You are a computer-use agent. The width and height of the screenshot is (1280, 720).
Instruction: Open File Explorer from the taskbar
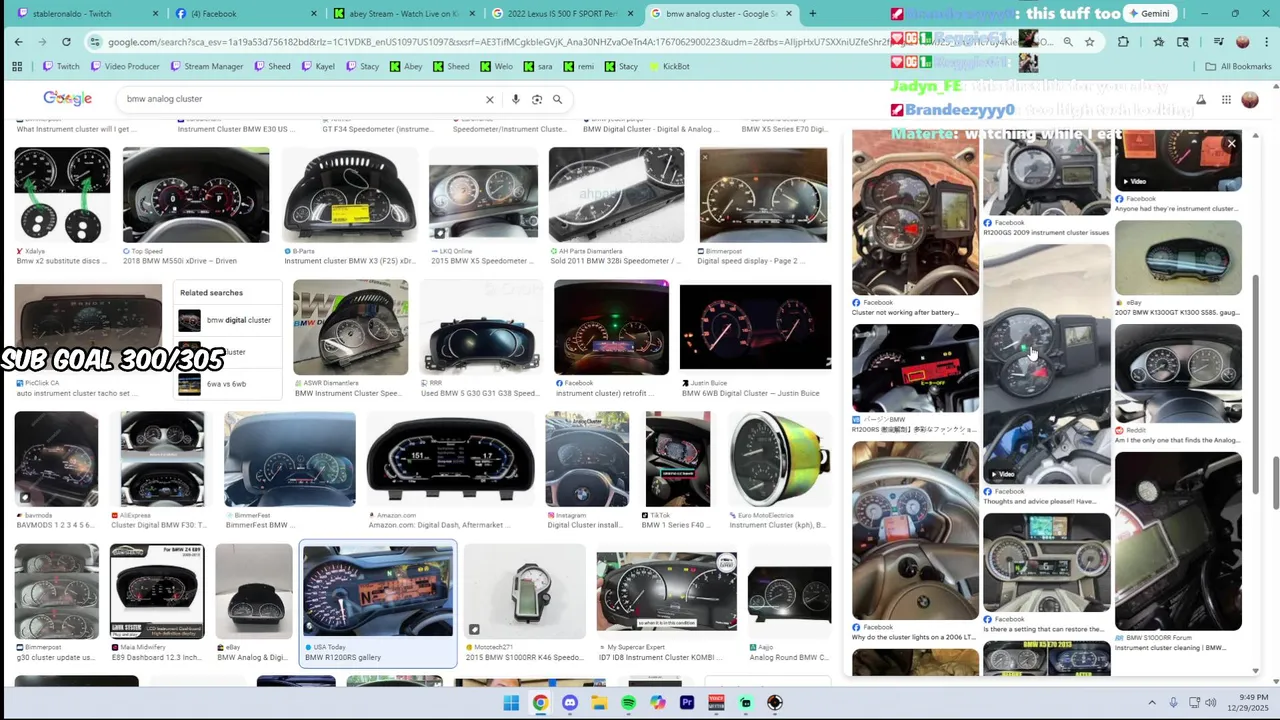coord(599,703)
